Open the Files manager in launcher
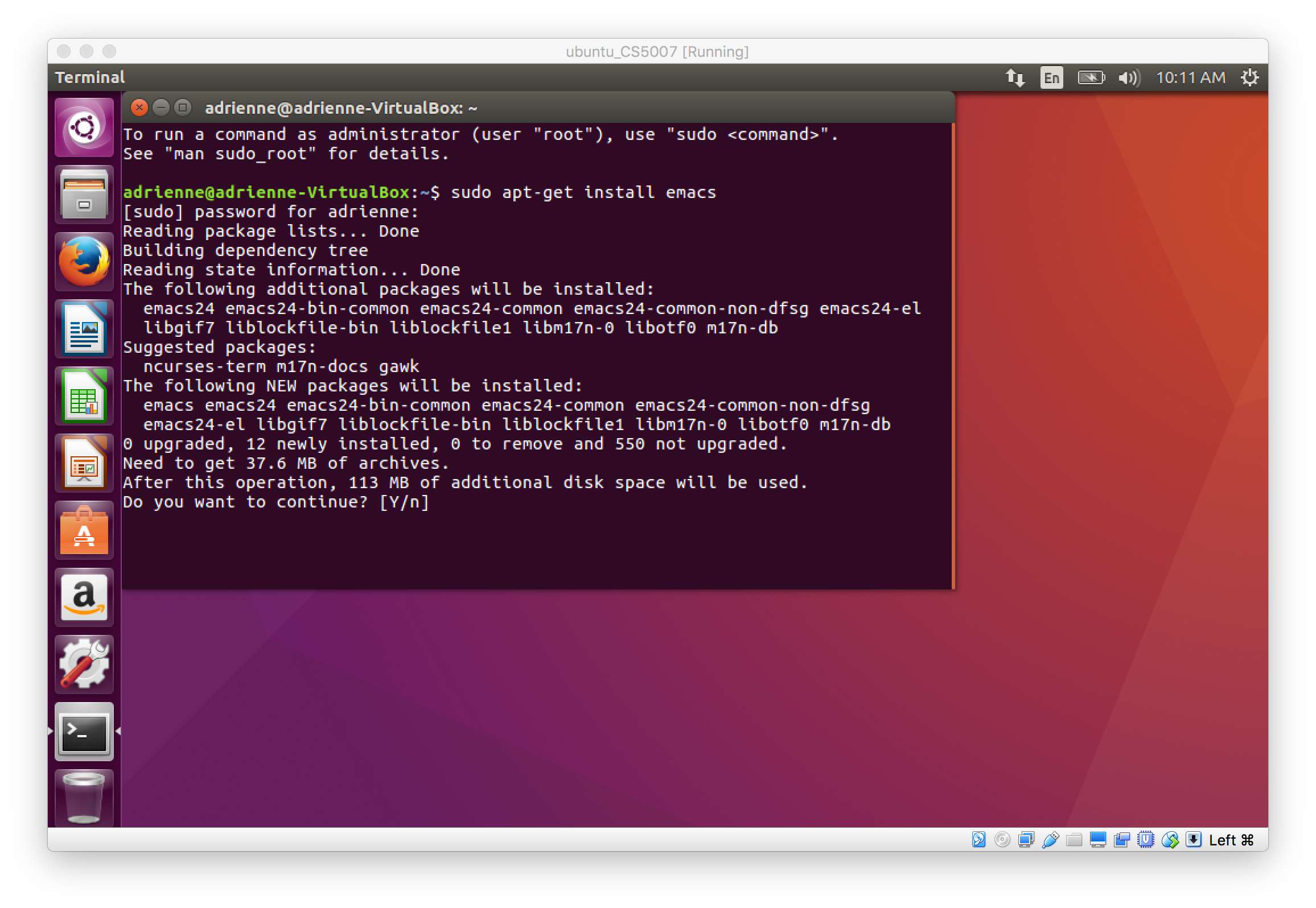The image size is (1316, 908). click(x=84, y=195)
